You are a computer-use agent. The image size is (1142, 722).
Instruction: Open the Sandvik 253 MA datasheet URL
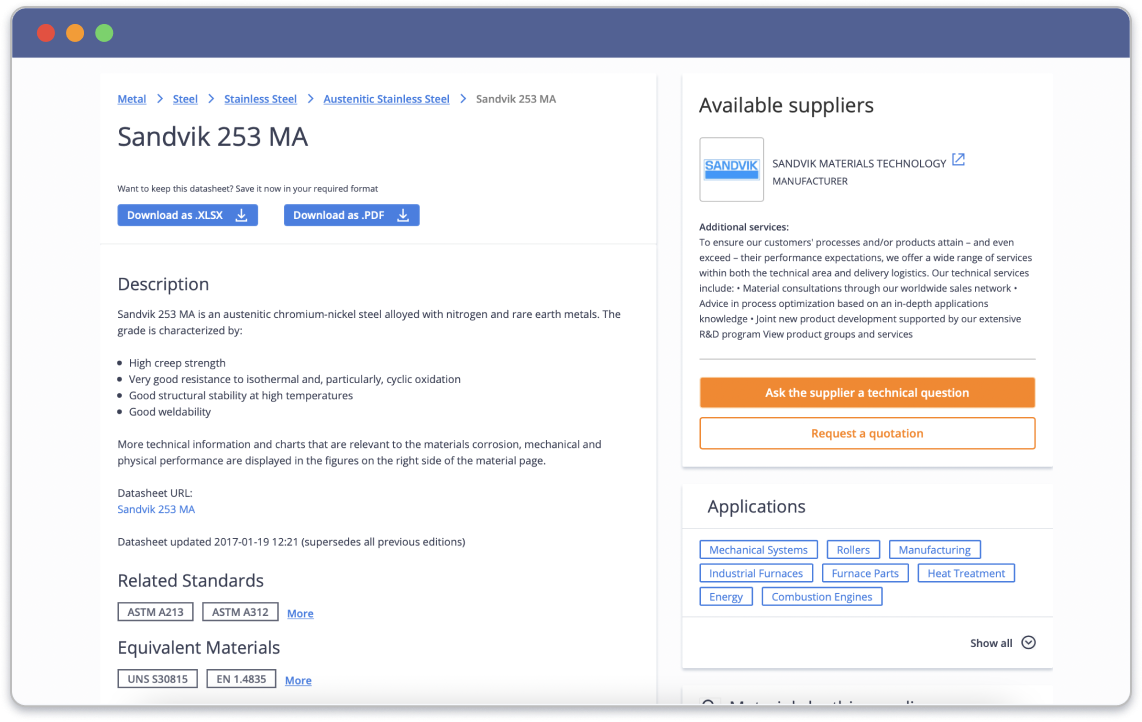click(156, 509)
